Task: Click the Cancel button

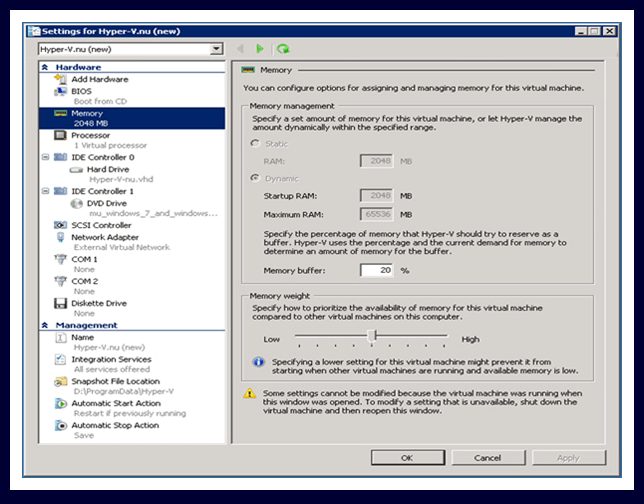Action: 488,458
